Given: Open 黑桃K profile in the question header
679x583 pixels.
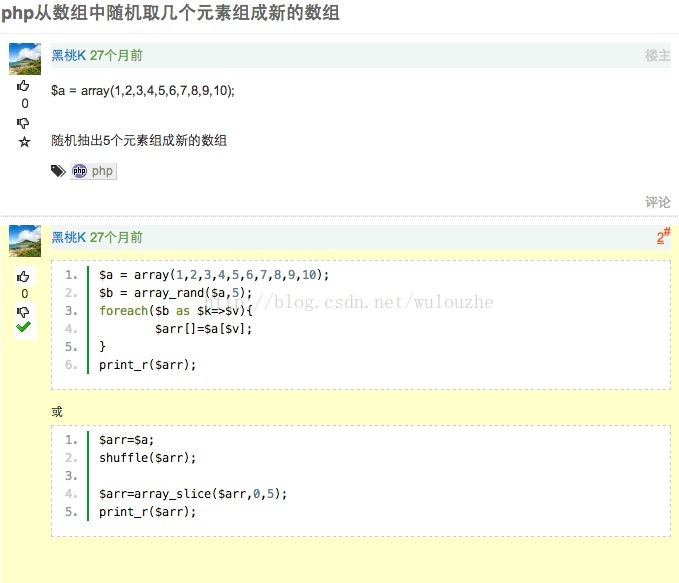Looking at the screenshot, I should click(x=68, y=55).
